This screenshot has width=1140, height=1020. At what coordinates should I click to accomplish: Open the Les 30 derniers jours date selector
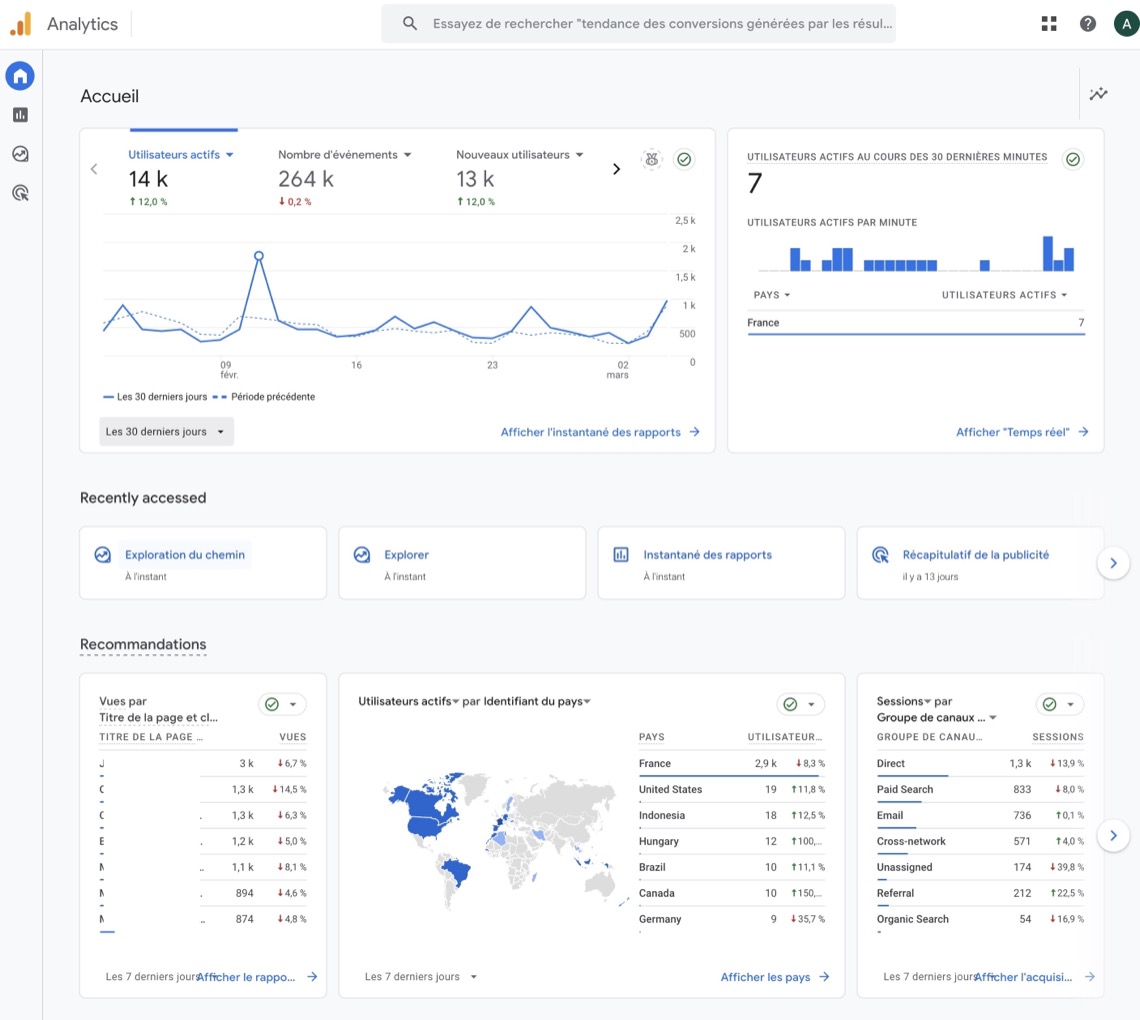pyautogui.click(x=166, y=431)
